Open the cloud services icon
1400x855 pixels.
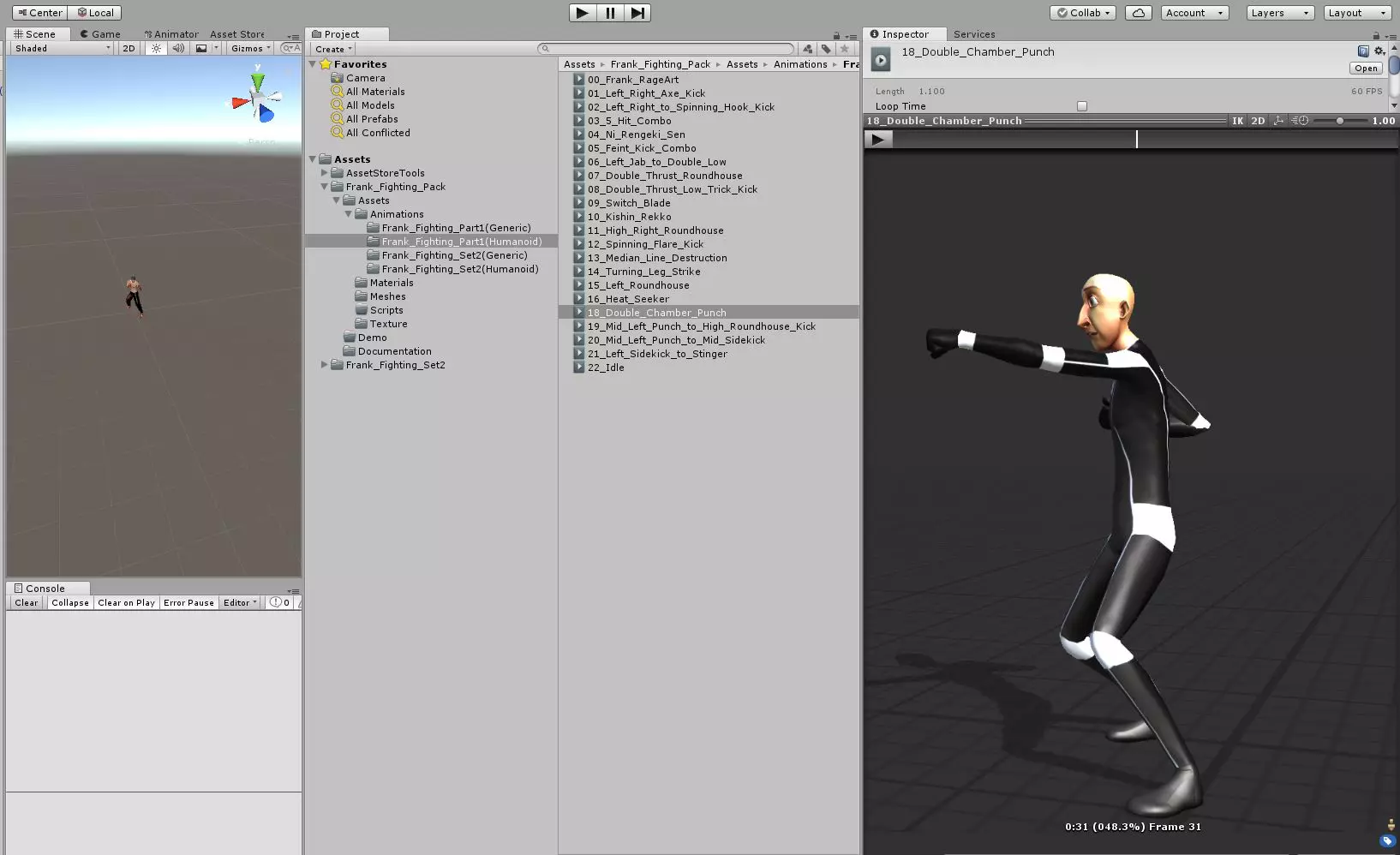coord(1138,13)
